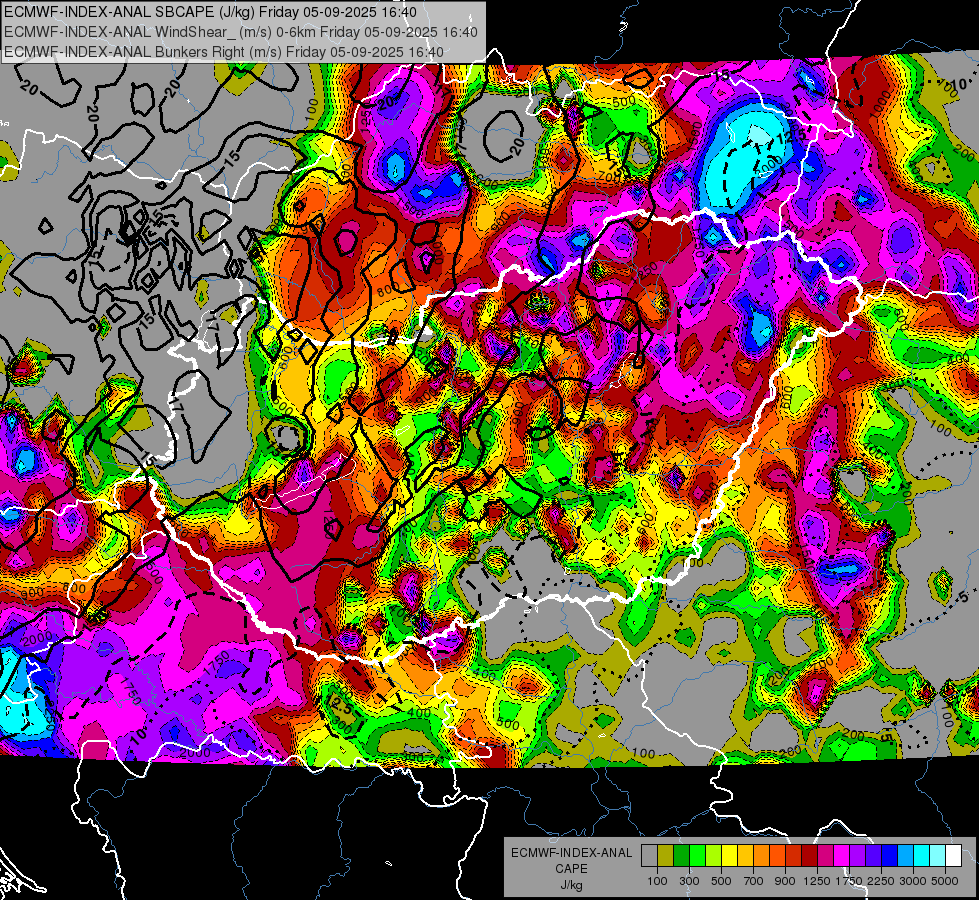Select the pure magenta legend swatch
The height and width of the screenshot is (900, 979).
pos(841,856)
